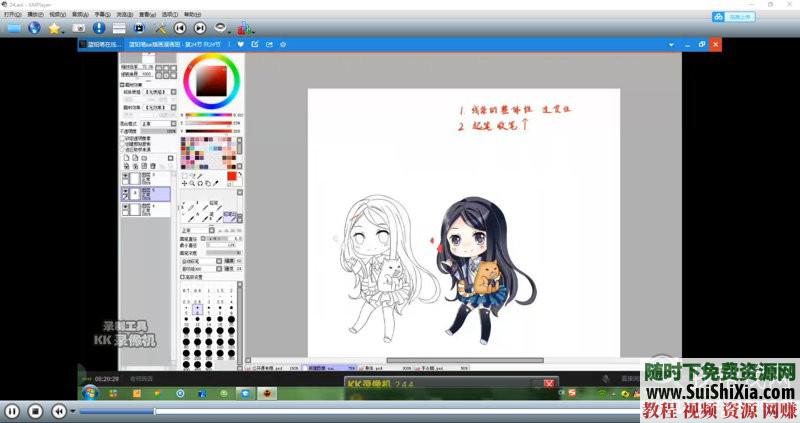Click the colorful equalizer bars icon
The width and height of the screenshot is (800, 423).
click(x=242, y=28)
